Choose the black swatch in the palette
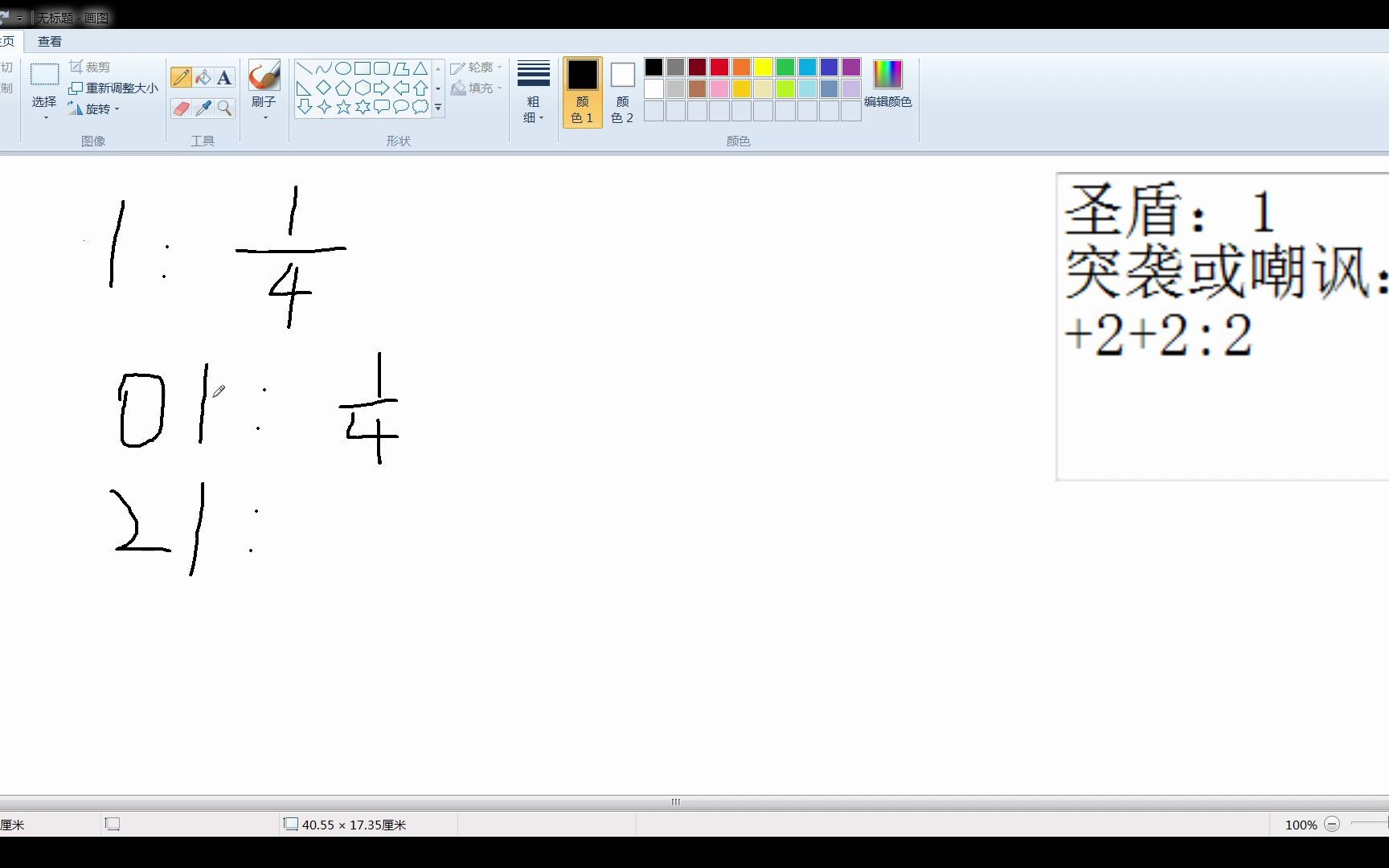 pos(654,67)
